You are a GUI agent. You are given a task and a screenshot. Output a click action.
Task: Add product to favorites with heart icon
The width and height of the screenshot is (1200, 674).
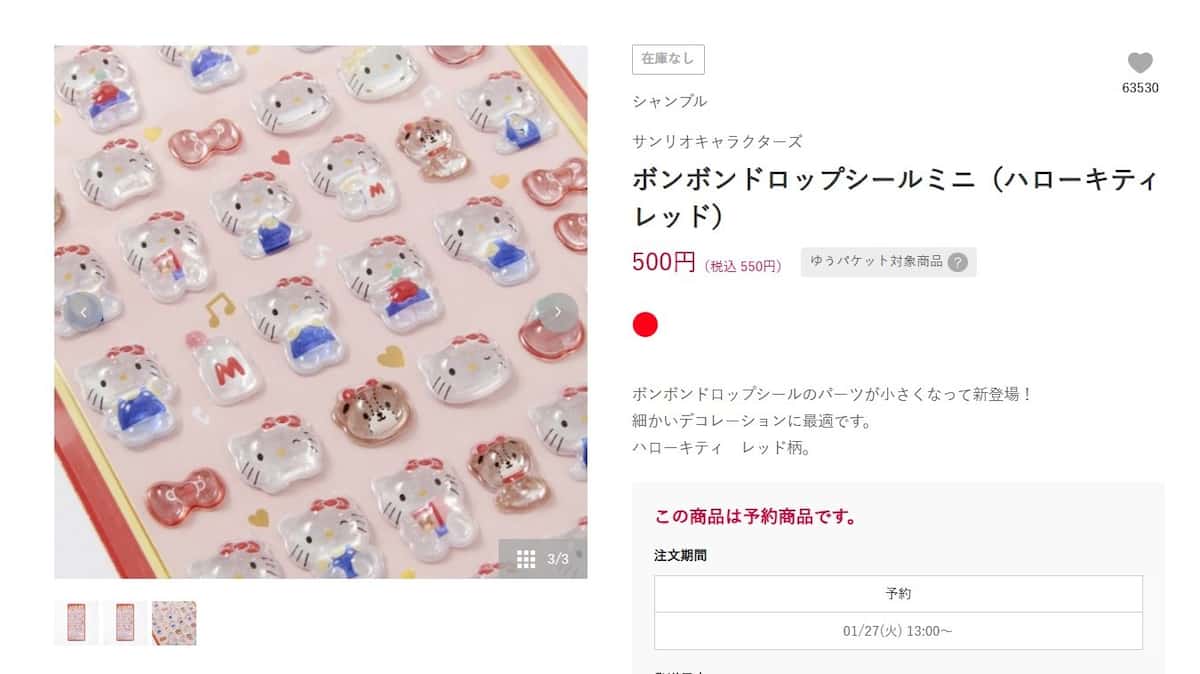click(x=1140, y=63)
